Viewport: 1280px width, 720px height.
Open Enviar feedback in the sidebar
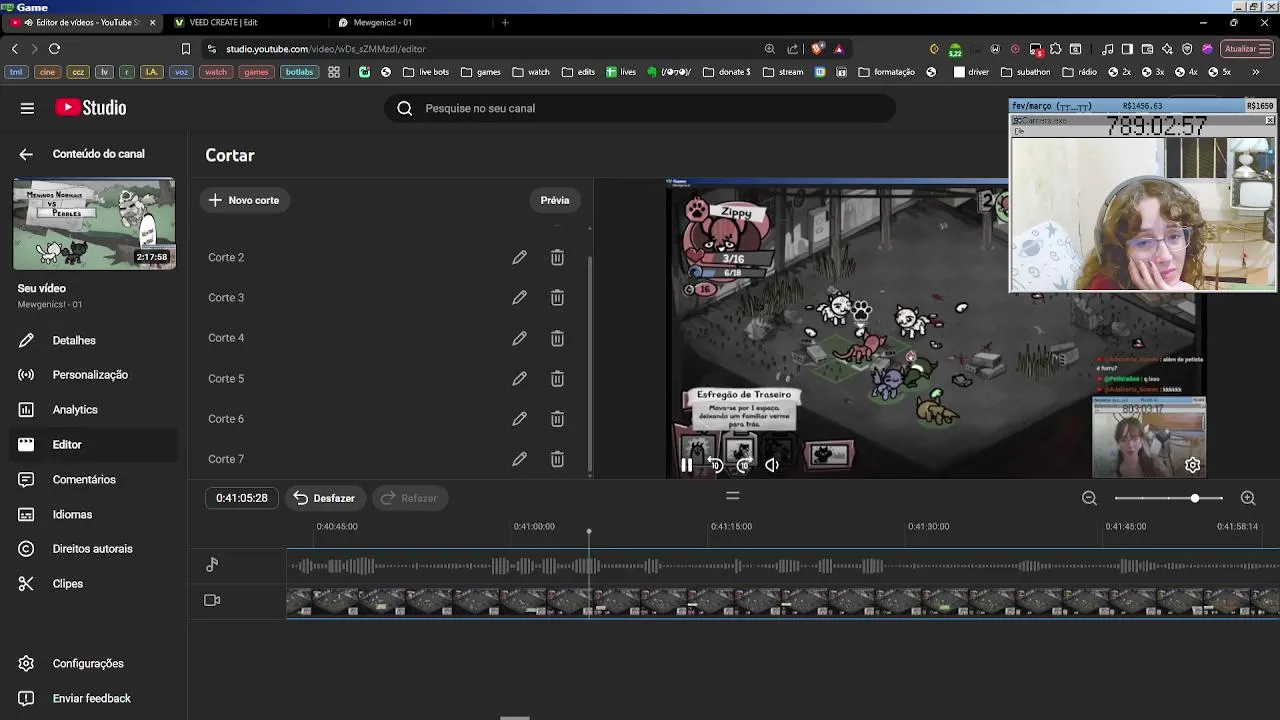click(x=94, y=699)
